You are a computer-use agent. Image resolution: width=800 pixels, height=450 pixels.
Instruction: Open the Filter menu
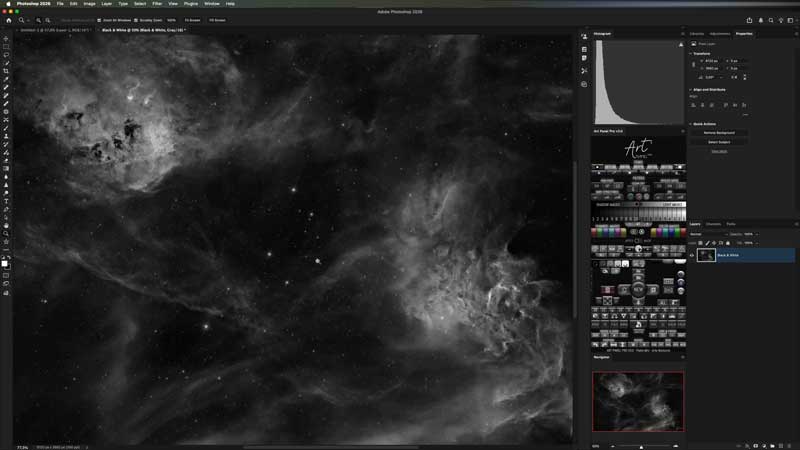click(157, 4)
